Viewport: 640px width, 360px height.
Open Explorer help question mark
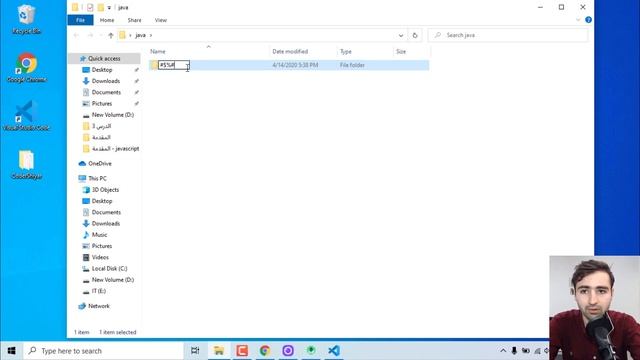(x=588, y=20)
